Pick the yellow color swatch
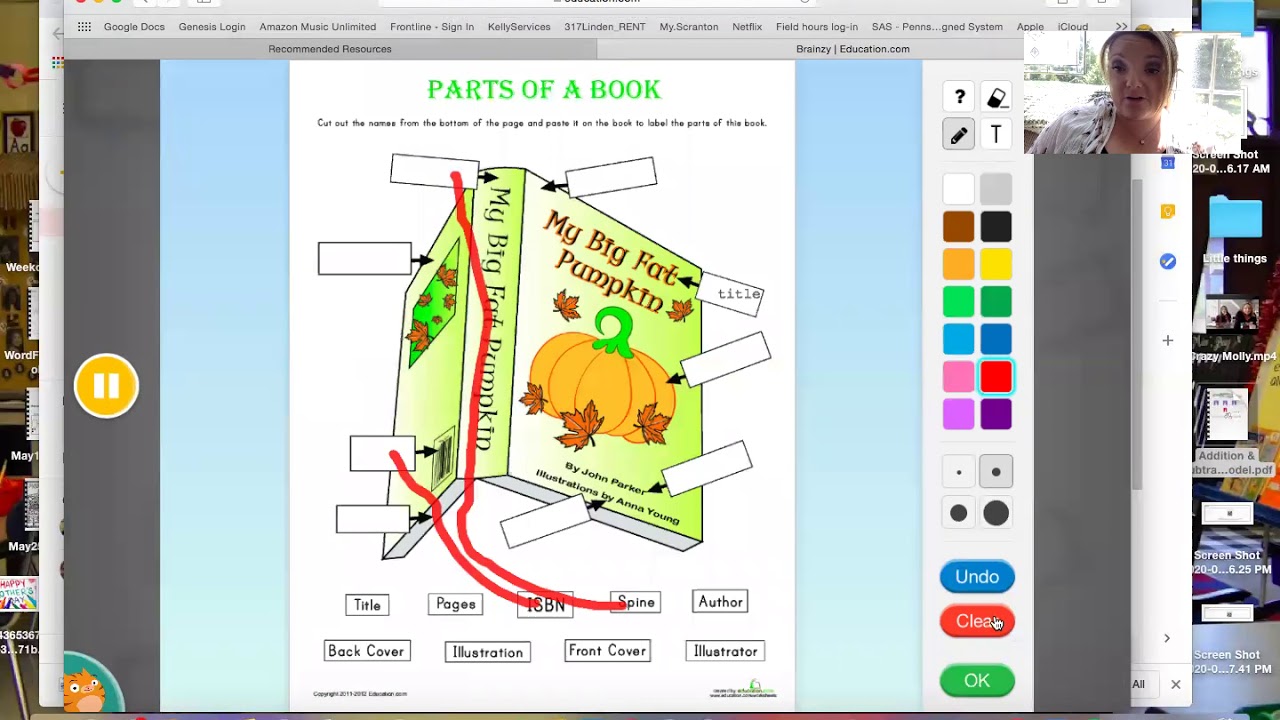 (x=996, y=264)
